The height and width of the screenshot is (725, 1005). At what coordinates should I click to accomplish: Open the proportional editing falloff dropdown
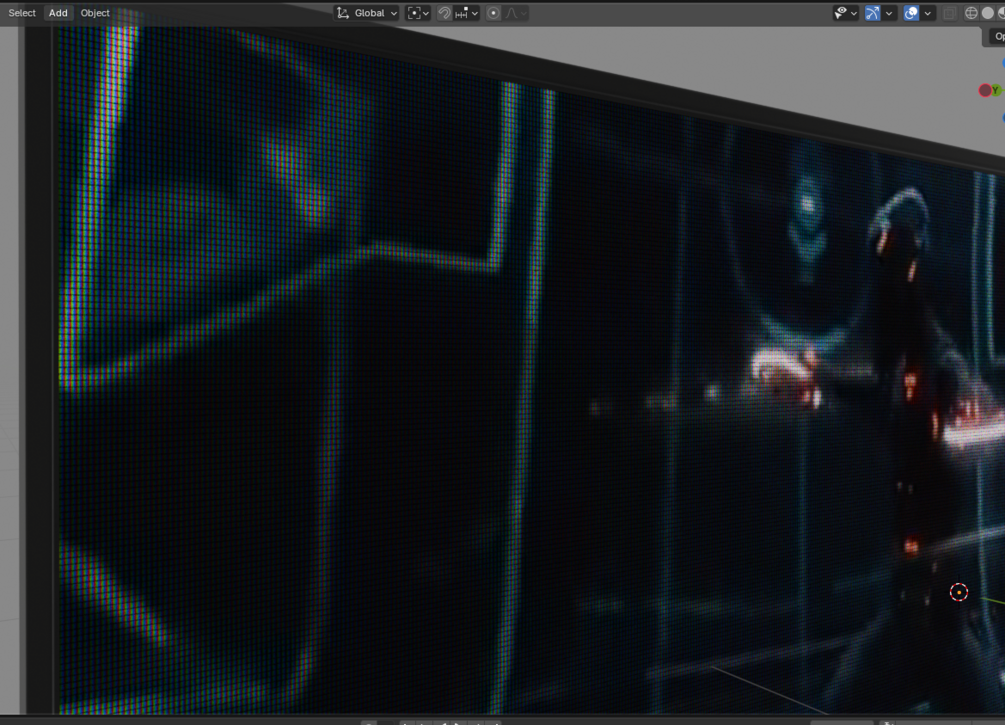click(x=515, y=13)
